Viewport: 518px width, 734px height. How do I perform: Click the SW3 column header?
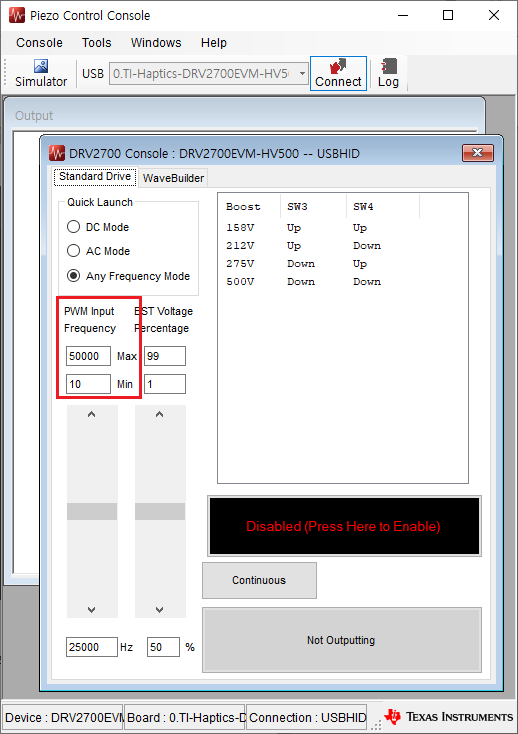[x=313, y=206]
